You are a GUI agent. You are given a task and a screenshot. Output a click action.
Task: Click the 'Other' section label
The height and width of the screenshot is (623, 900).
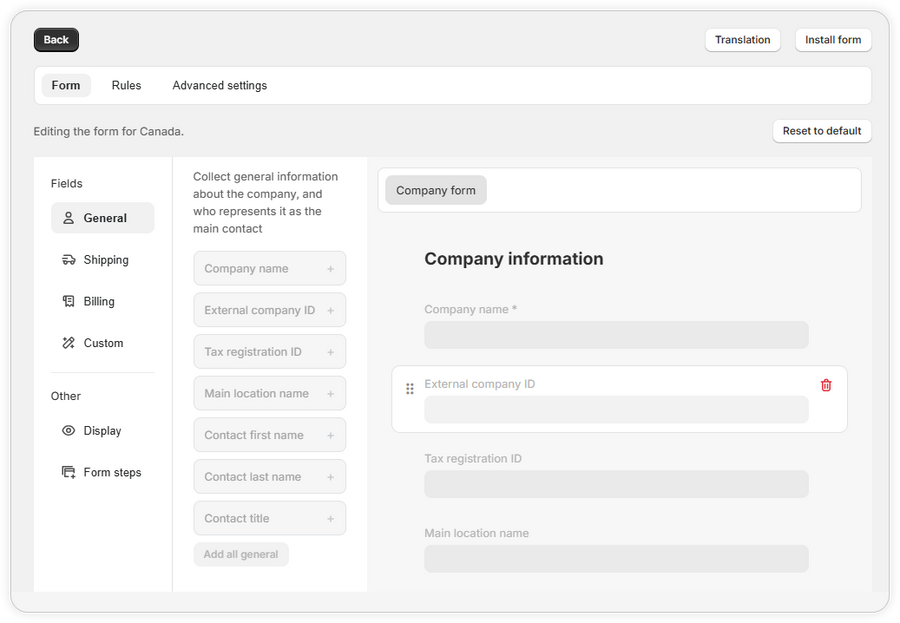tap(65, 396)
